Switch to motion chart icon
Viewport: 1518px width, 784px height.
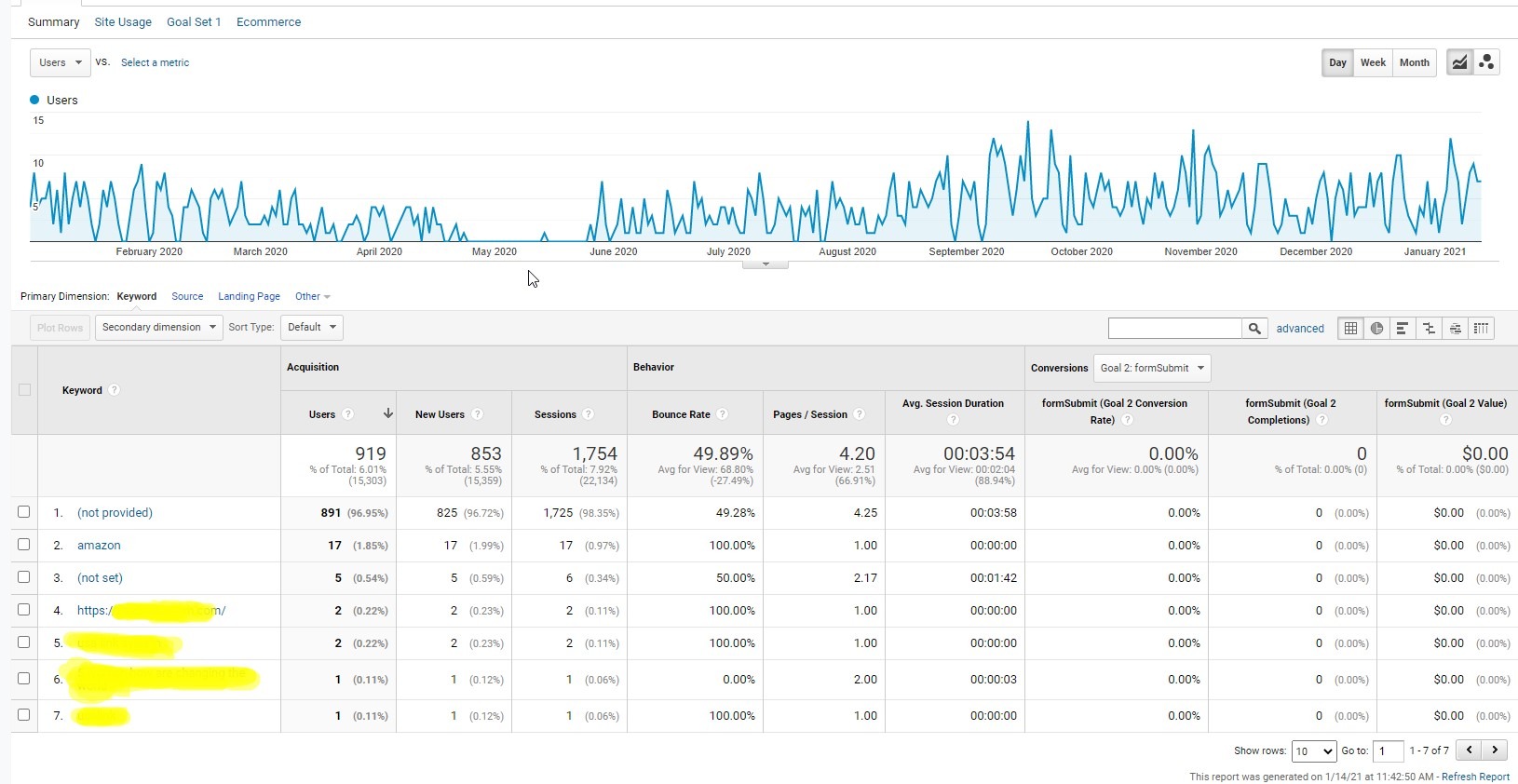[x=1486, y=62]
